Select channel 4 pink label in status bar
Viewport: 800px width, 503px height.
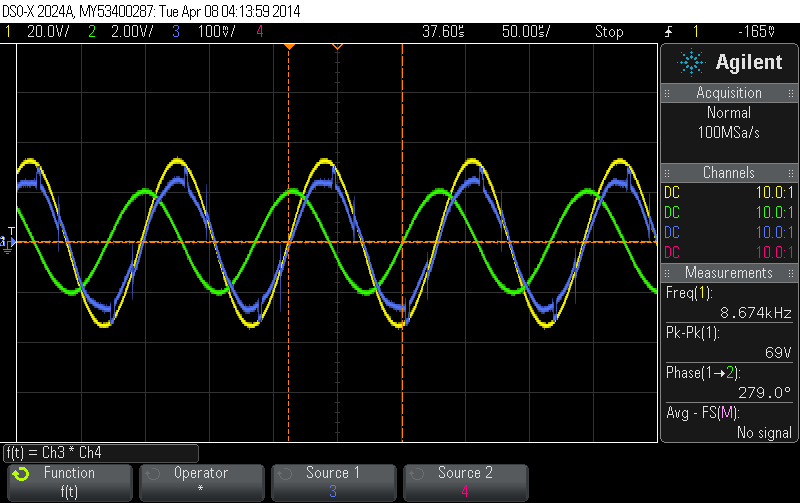(x=260, y=32)
